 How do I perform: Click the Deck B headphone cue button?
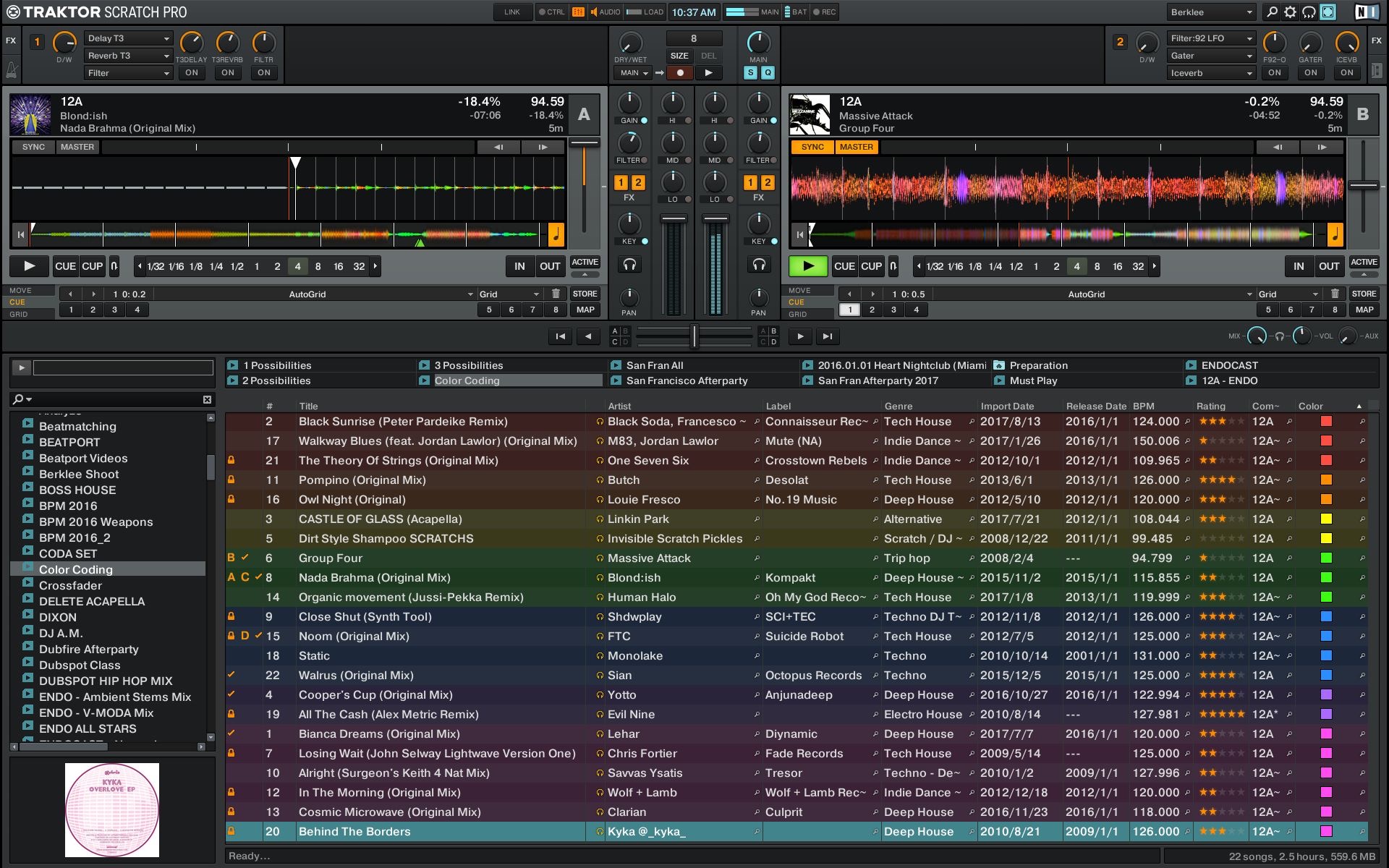point(759,265)
